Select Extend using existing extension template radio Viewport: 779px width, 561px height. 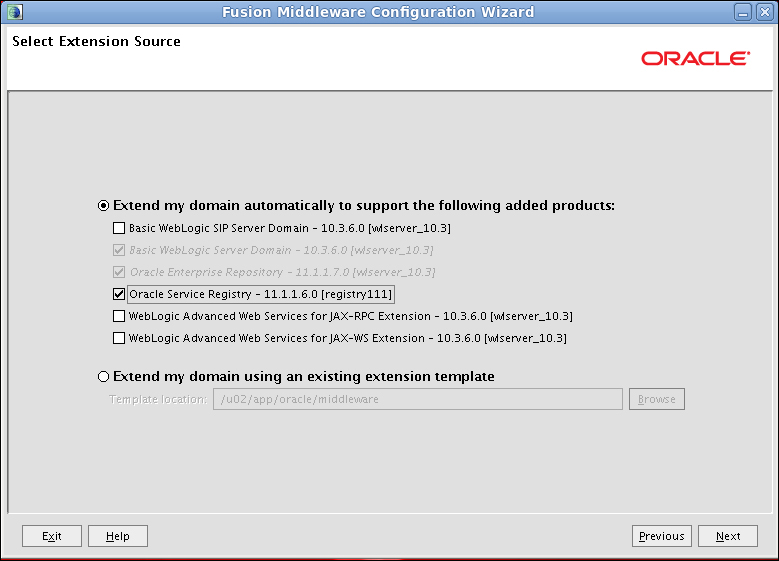103,377
